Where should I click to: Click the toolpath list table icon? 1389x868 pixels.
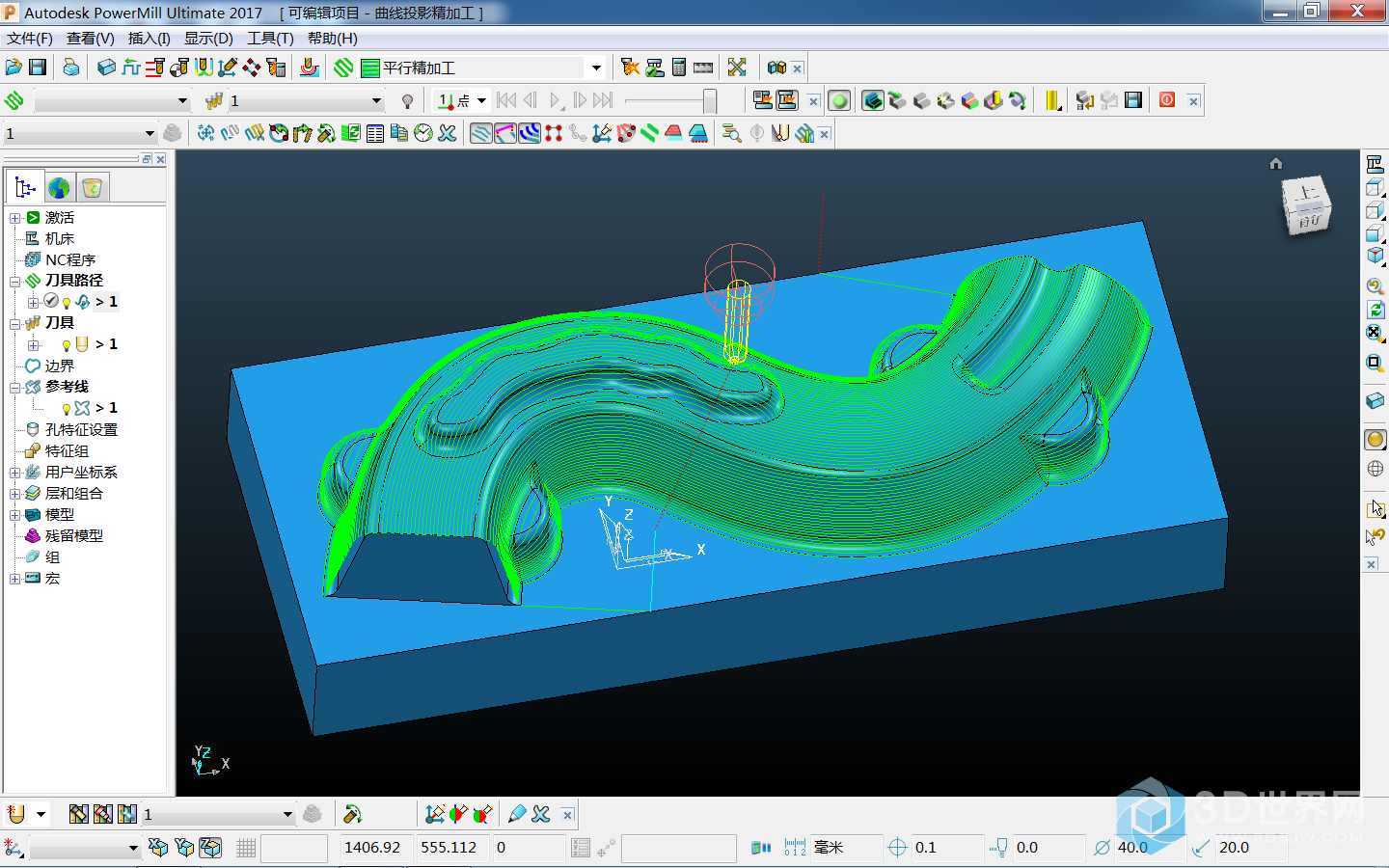coord(375,133)
